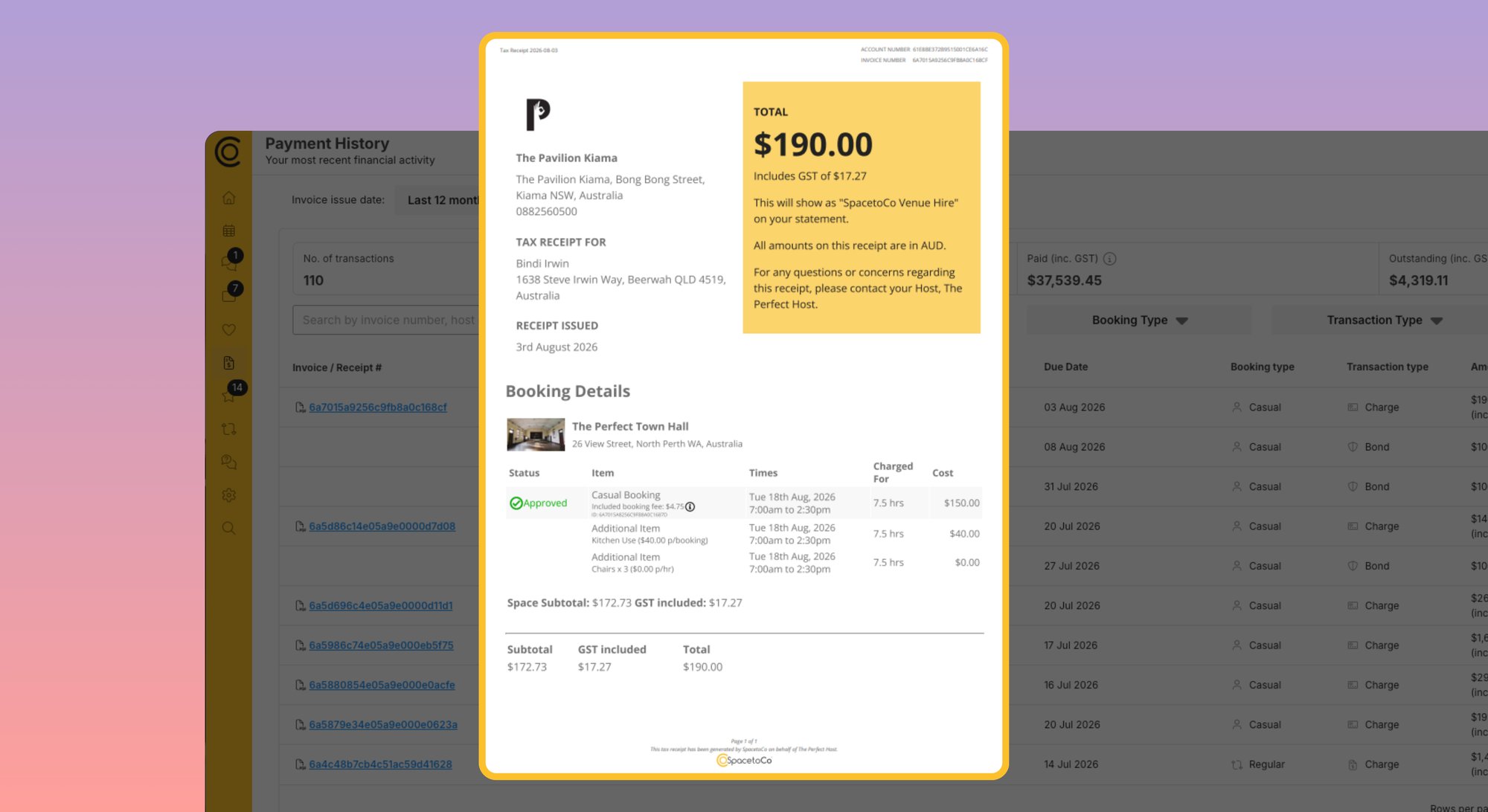Open the settings gear icon
The image size is (1488, 812).
tap(228, 495)
